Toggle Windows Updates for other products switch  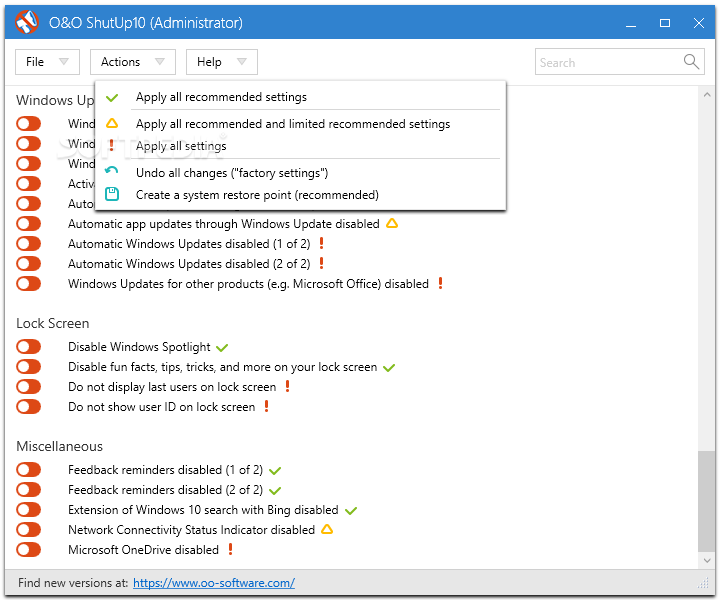(x=28, y=284)
